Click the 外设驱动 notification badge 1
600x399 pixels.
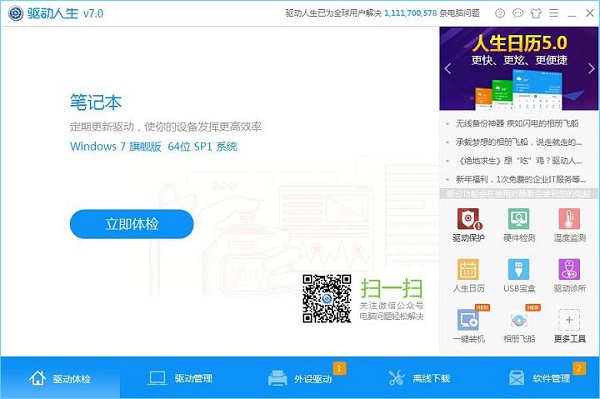point(339,368)
